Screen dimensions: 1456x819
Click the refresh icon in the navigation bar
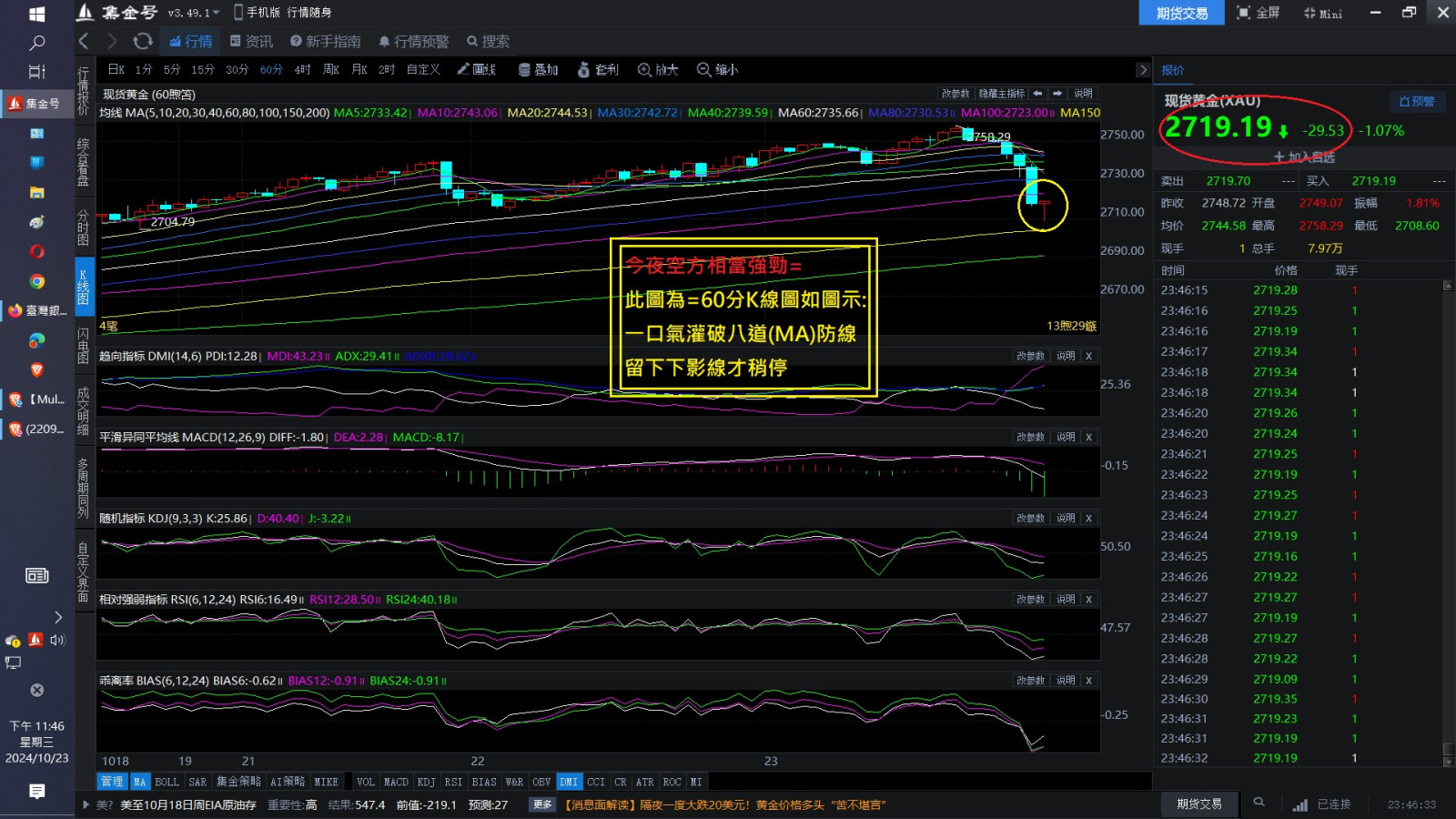(142, 41)
